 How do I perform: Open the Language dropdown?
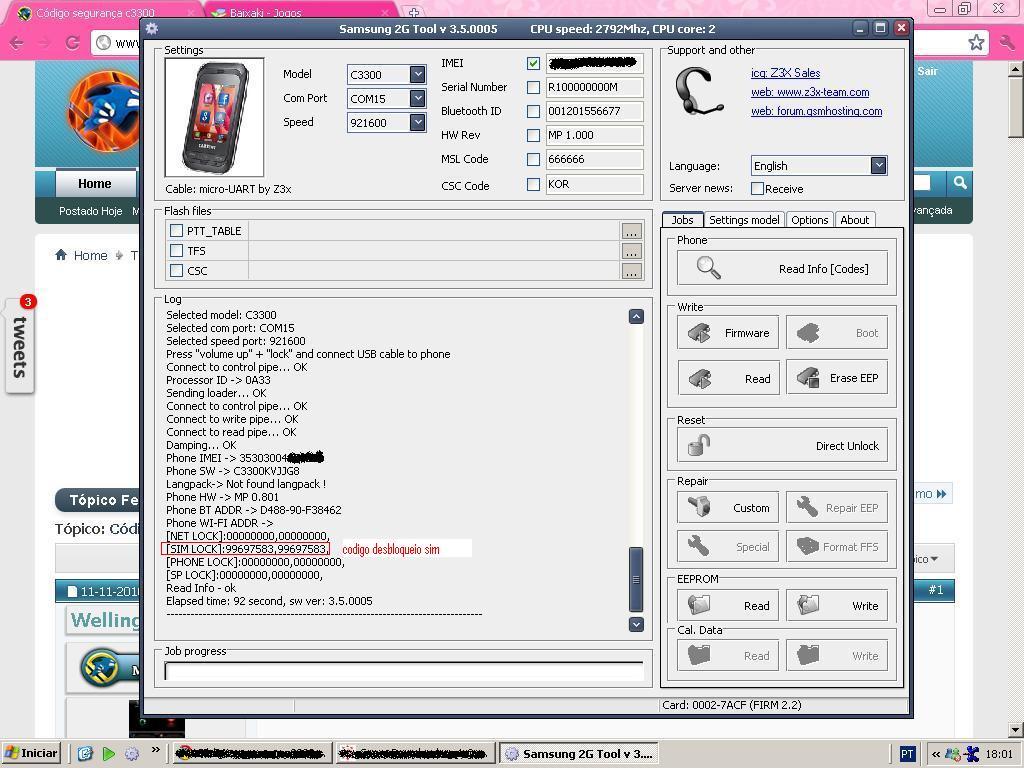tap(878, 166)
